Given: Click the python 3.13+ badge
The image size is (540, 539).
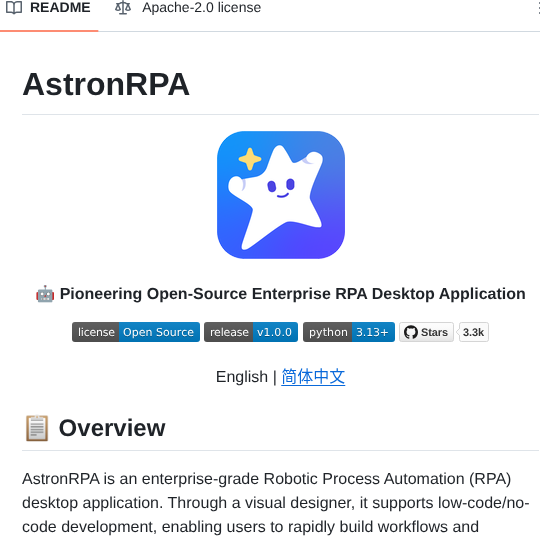Looking at the screenshot, I should 349,332.
